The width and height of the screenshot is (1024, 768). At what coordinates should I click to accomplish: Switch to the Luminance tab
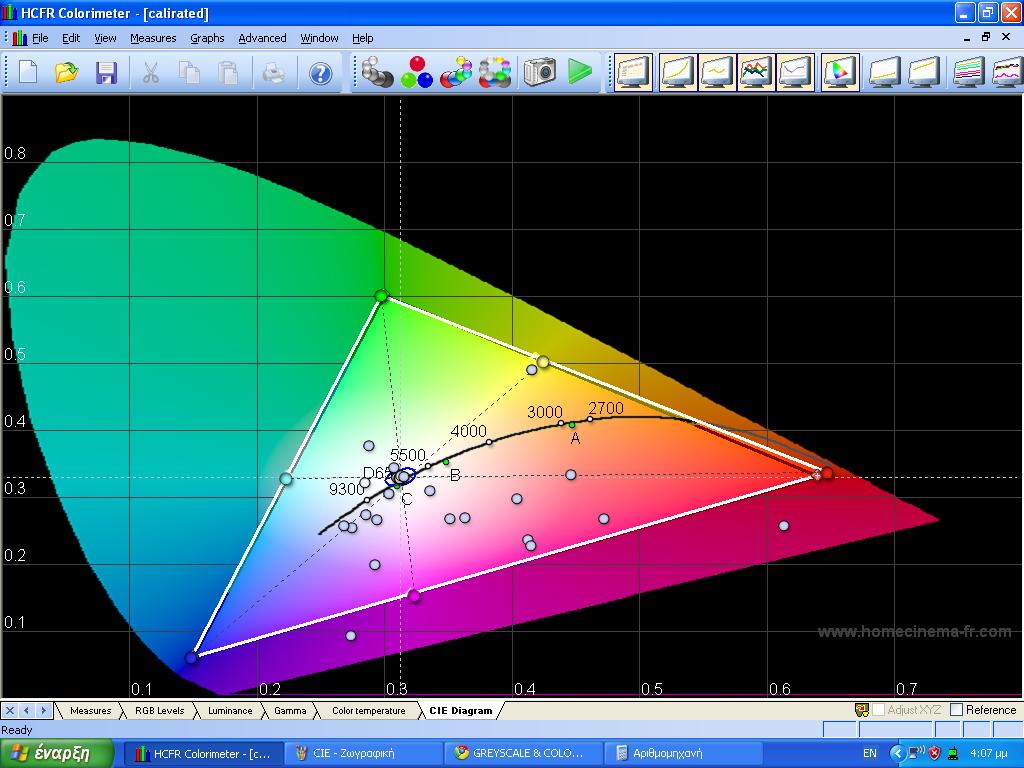(x=230, y=711)
